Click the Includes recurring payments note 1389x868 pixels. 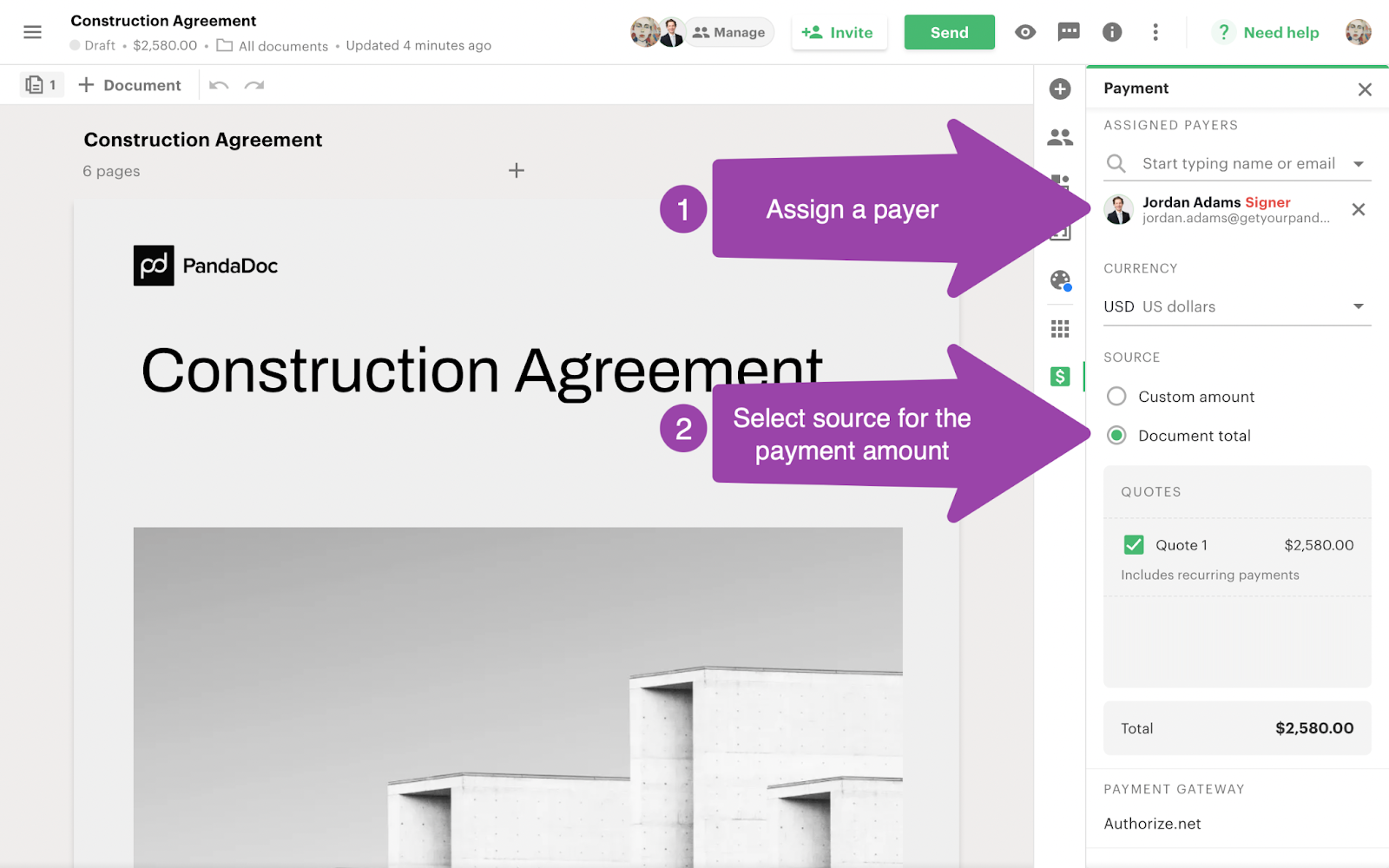(1210, 575)
